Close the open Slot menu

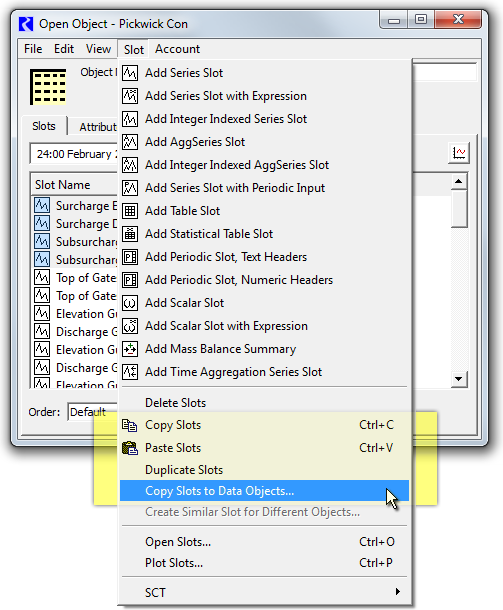point(133,49)
